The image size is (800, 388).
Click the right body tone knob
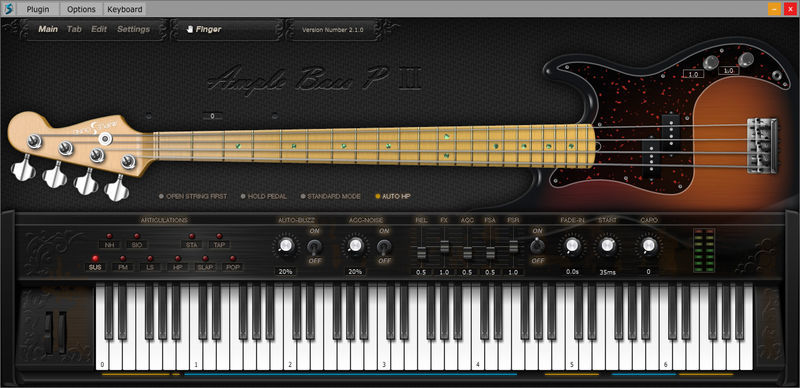click(745, 60)
